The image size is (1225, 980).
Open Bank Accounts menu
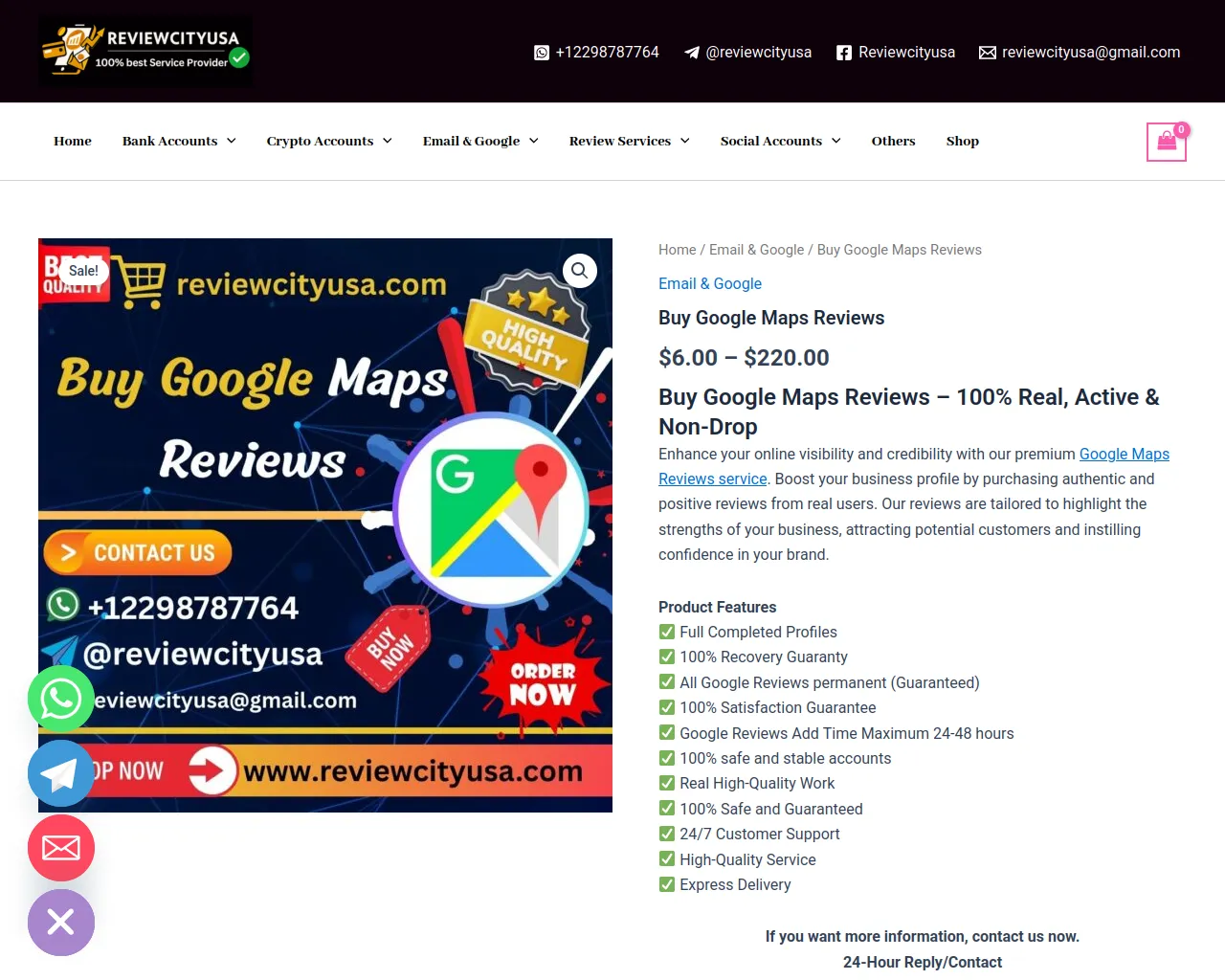tap(170, 141)
